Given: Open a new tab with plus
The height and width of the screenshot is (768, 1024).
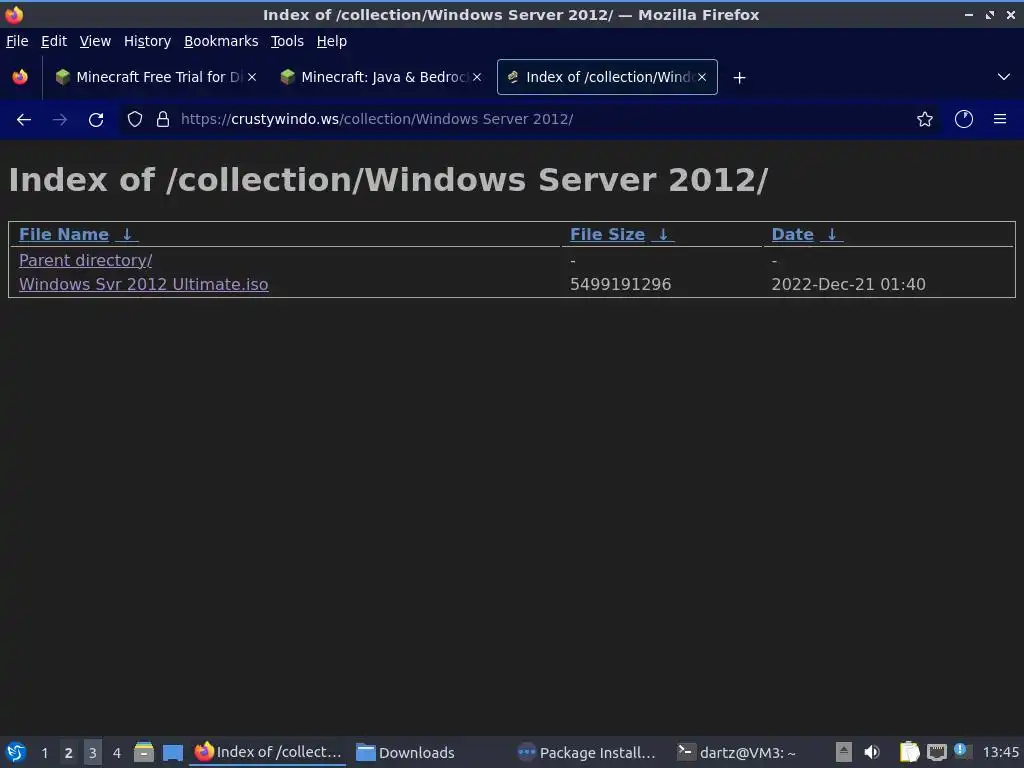Looking at the screenshot, I should 739,78.
